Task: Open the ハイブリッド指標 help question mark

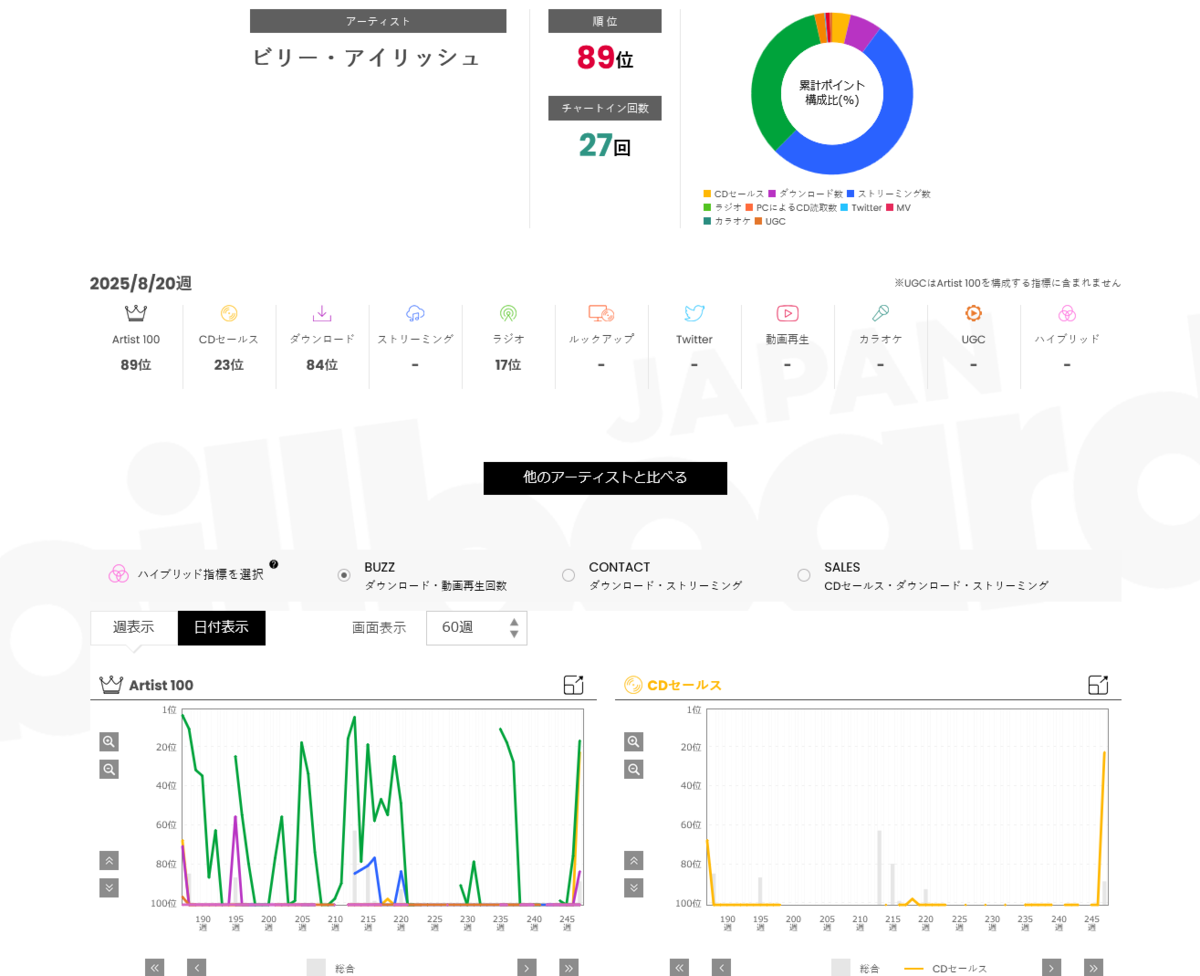Action: pos(274,564)
